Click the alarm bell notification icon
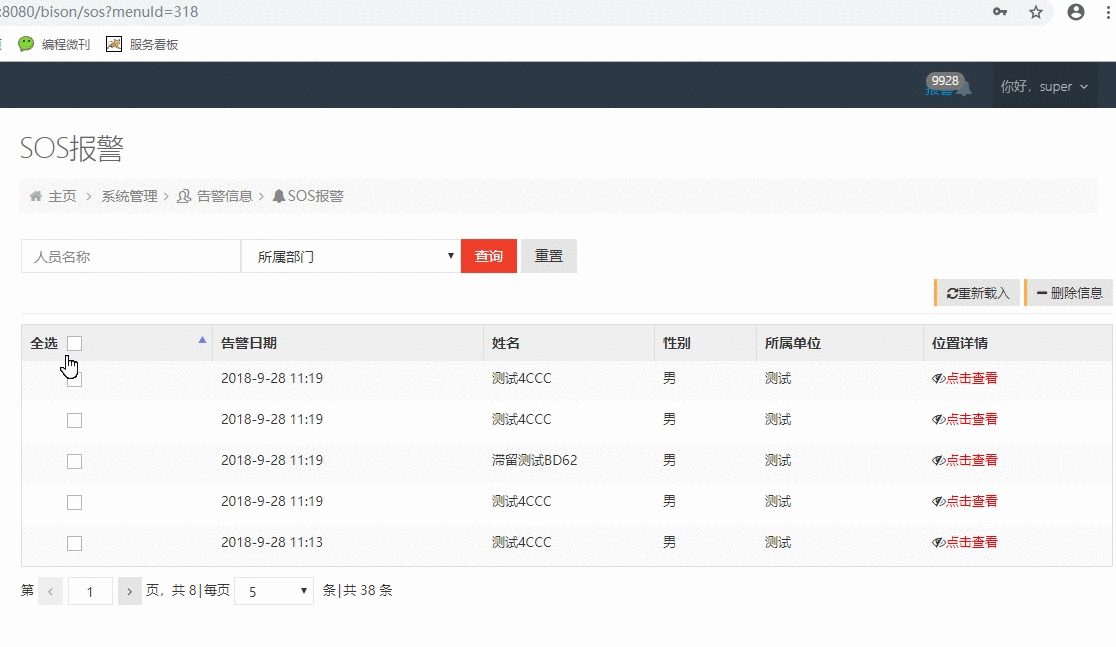Screen dimensions: 1116x647 pyautogui.click(x=962, y=89)
